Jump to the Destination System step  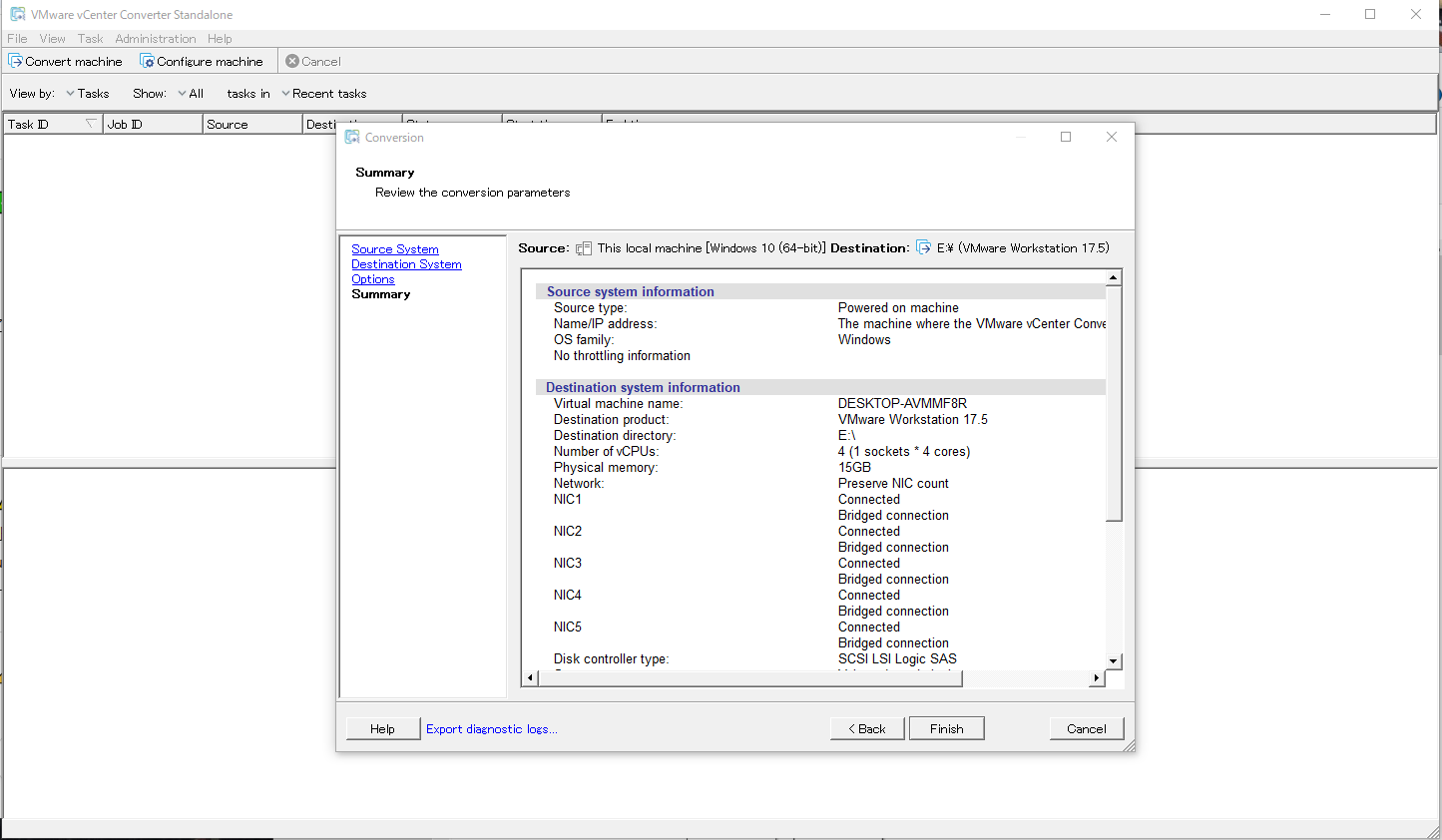tap(406, 264)
